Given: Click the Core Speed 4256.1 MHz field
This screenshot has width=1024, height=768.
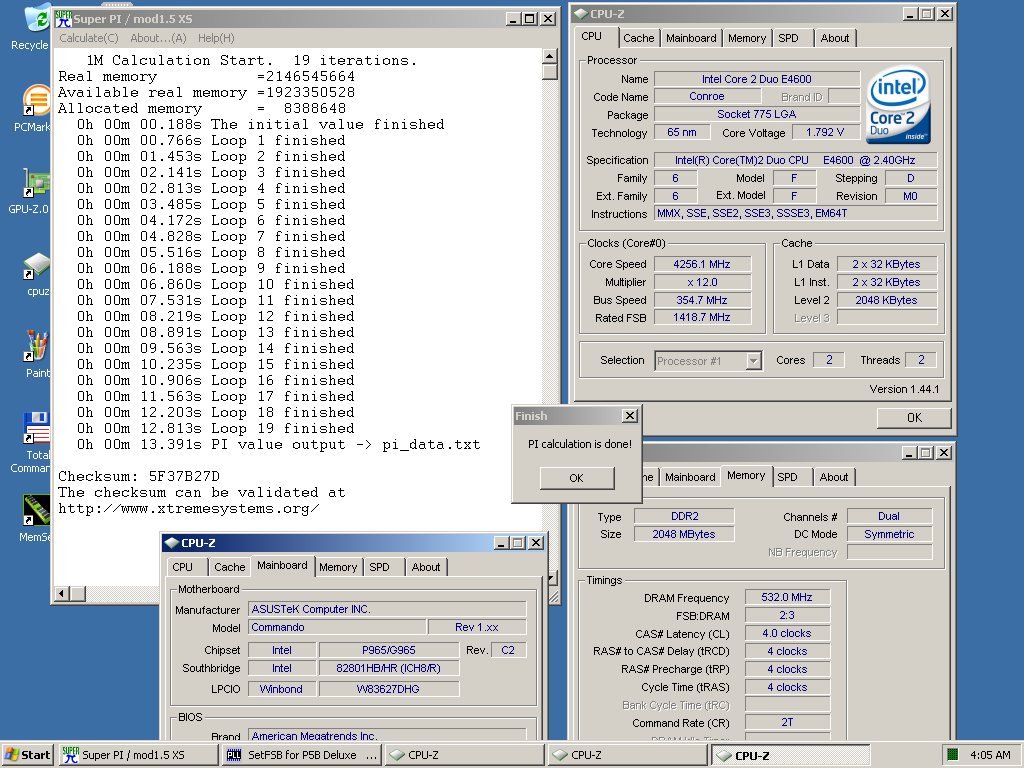Looking at the screenshot, I should pos(702,264).
